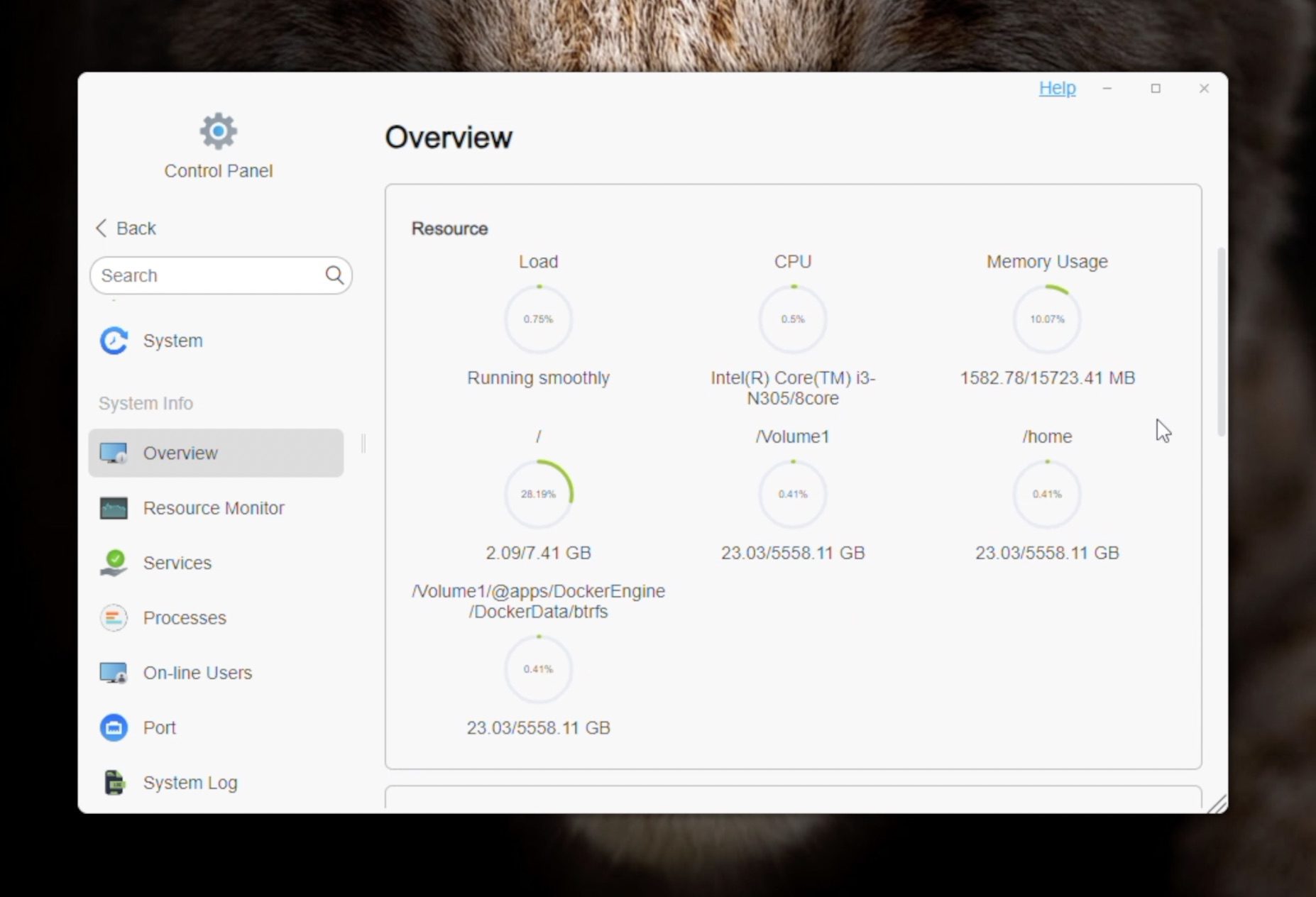This screenshot has width=1316, height=897.
Task: Click the System Log icon
Action: [114, 783]
